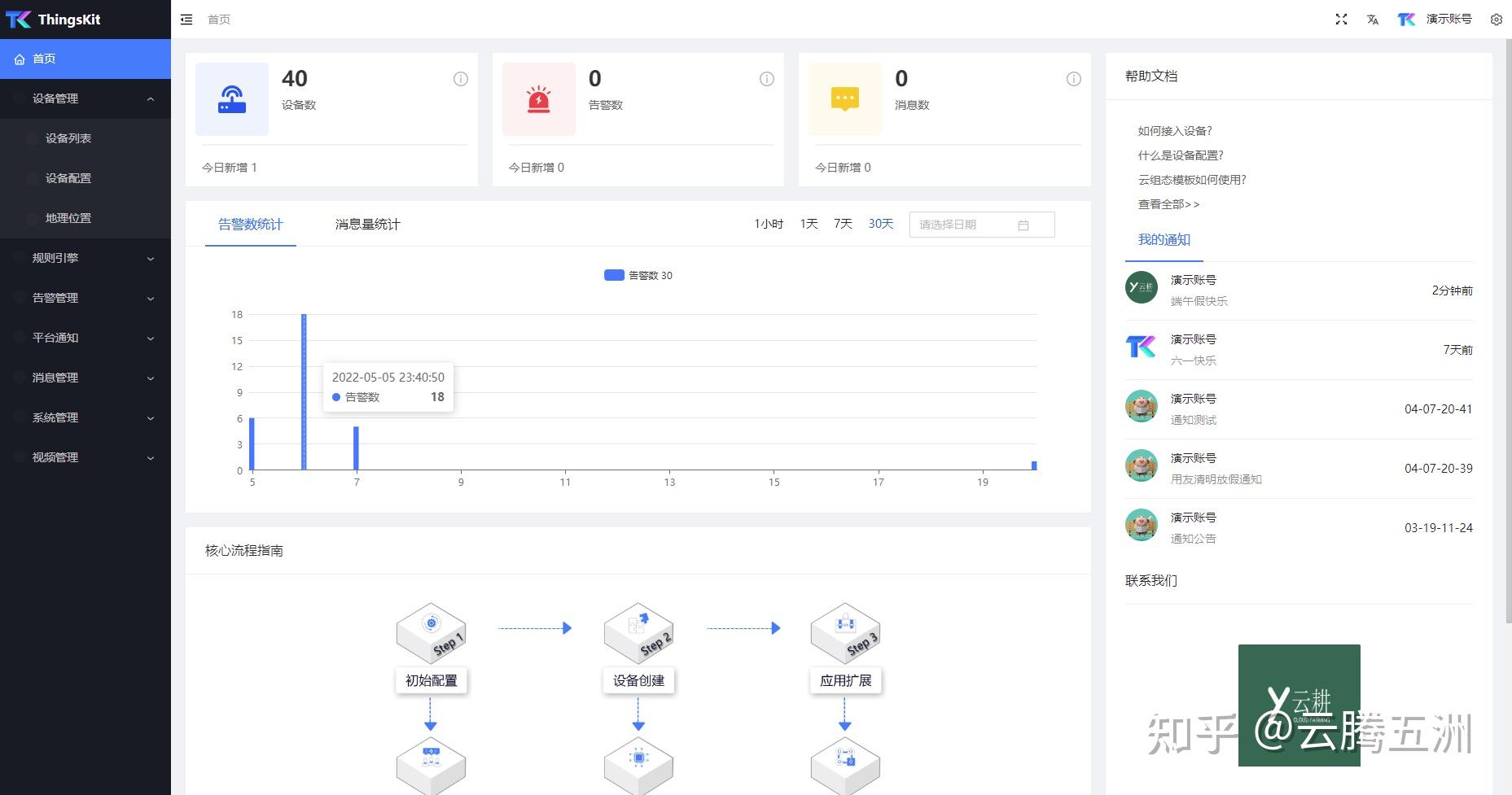Click the 什么是设备配置 help link
Screen dimensions: 1512x795
tap(1180, 155)
